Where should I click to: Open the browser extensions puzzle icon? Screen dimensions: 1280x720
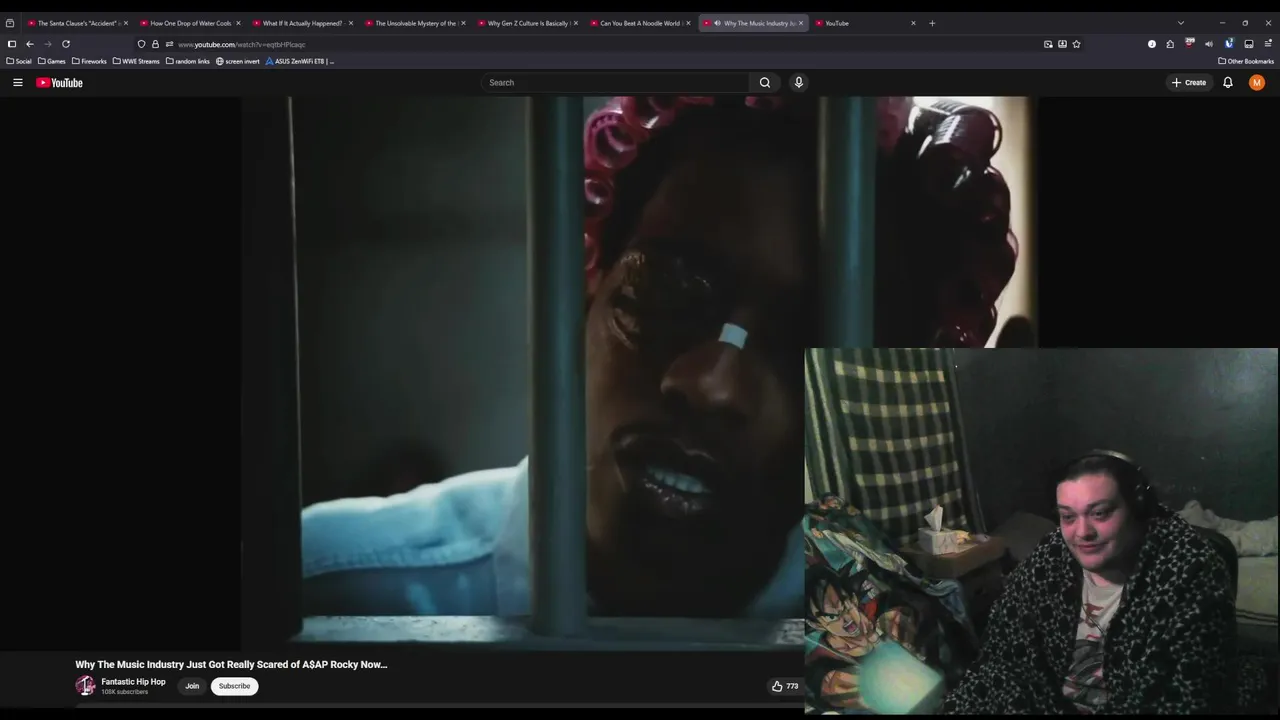(x=1170, y=44)
